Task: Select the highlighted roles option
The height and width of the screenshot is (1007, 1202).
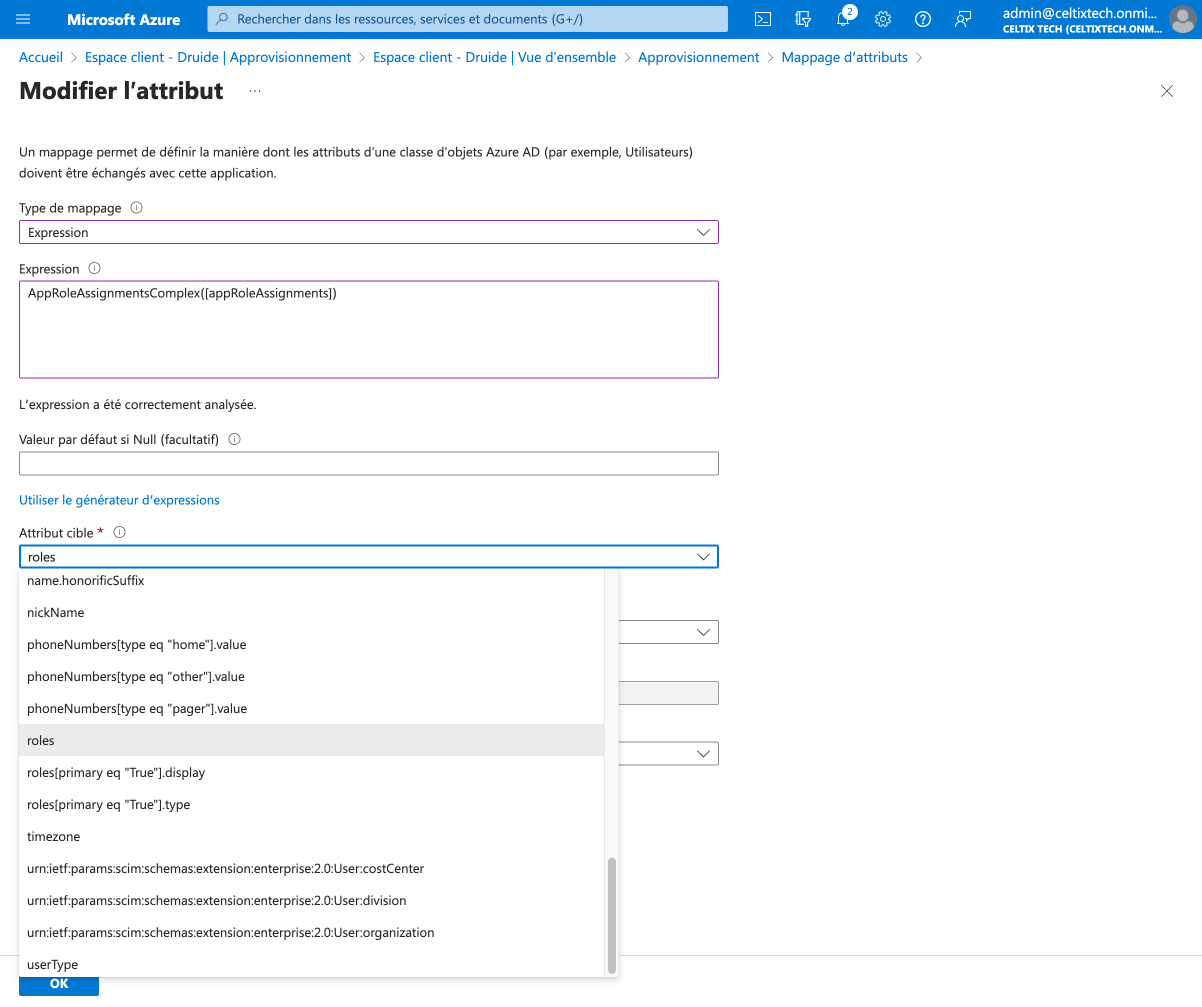Action: pos(312,741)
